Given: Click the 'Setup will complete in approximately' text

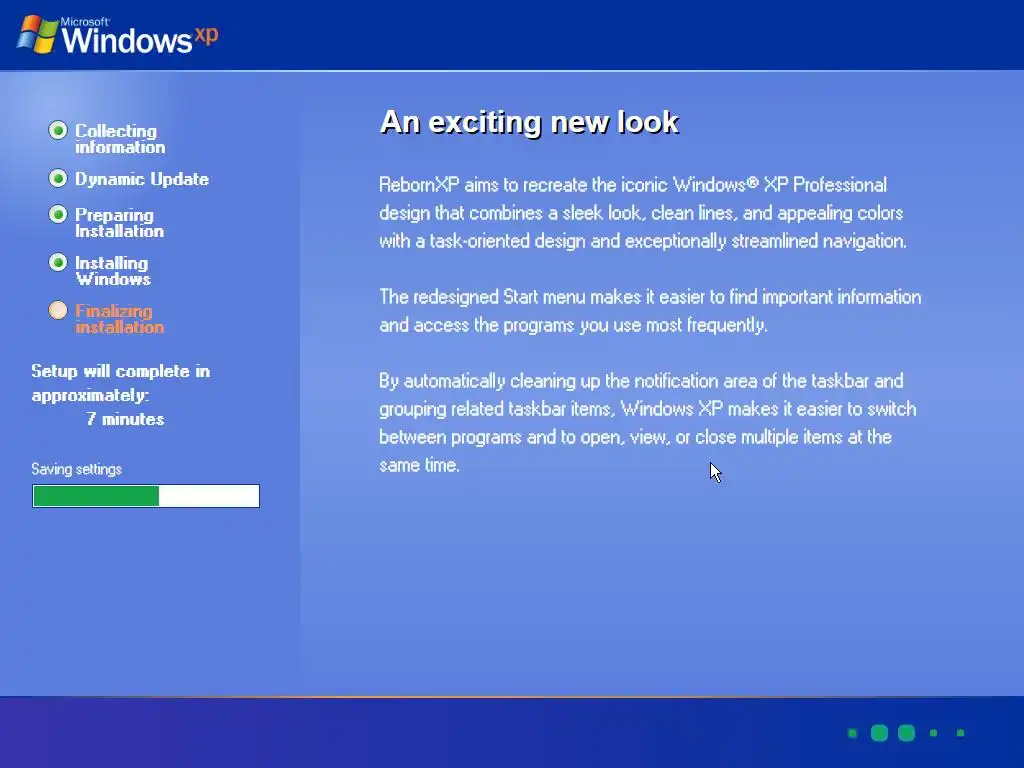Looking at the screenshot, I should pos(121,383).
